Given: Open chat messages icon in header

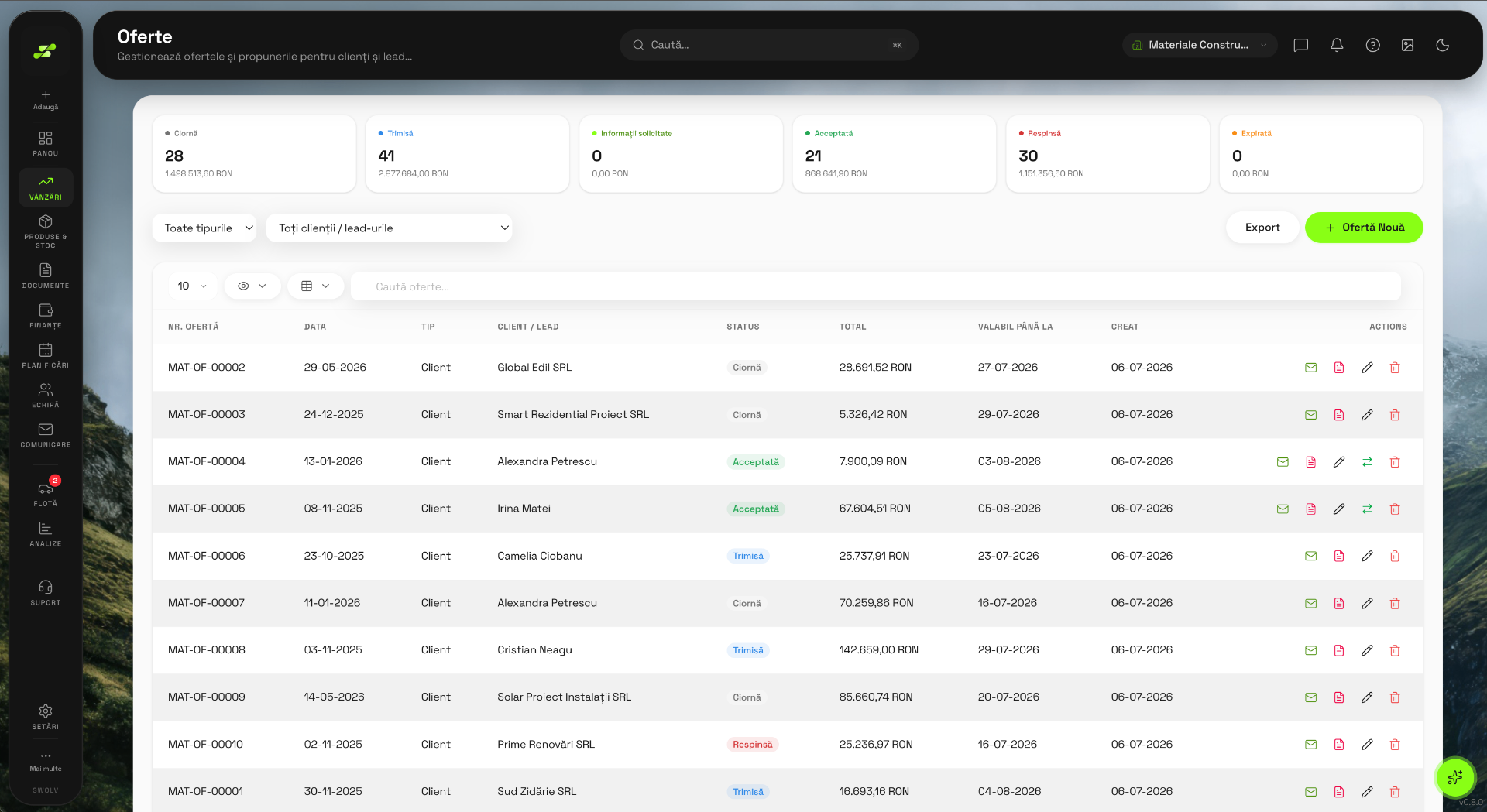Looking at the screenshot, I should (1301, 45).
